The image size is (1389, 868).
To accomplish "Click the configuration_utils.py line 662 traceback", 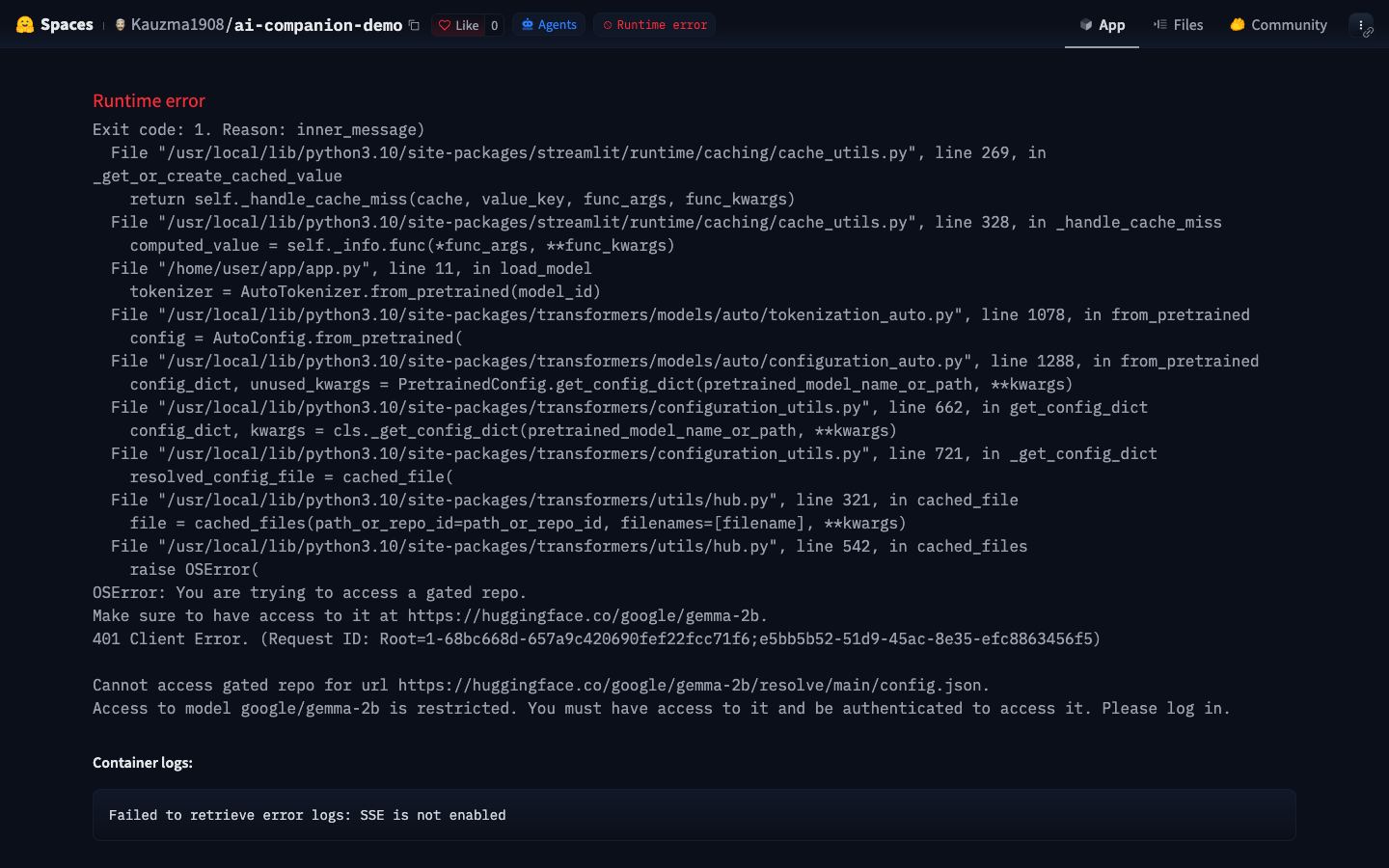I will tap(629, 407).
